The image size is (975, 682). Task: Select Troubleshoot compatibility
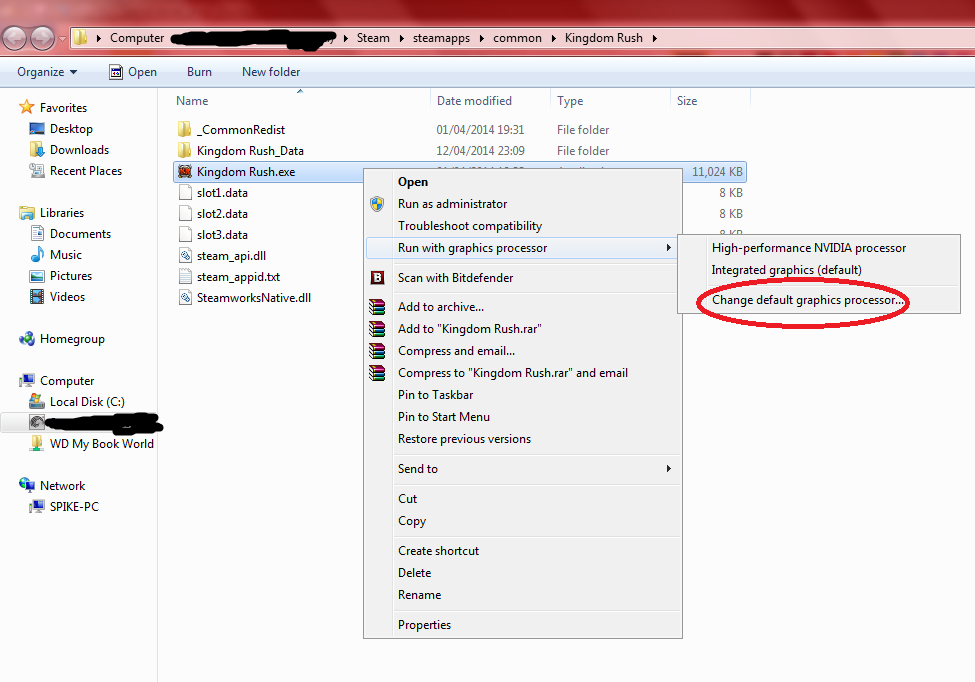(522, 226)
